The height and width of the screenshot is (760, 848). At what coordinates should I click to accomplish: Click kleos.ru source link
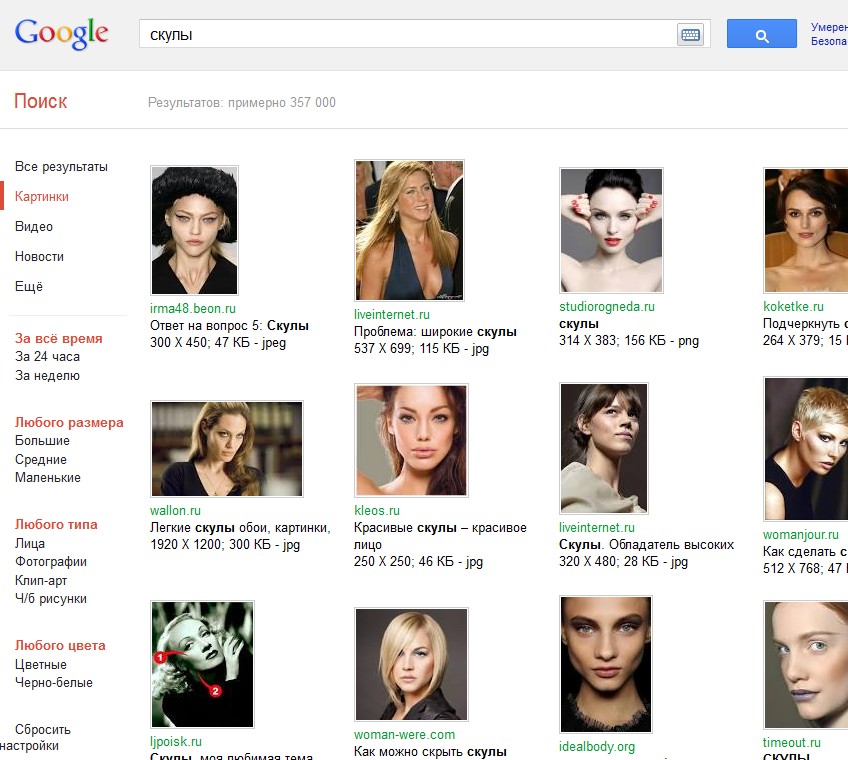377,511
